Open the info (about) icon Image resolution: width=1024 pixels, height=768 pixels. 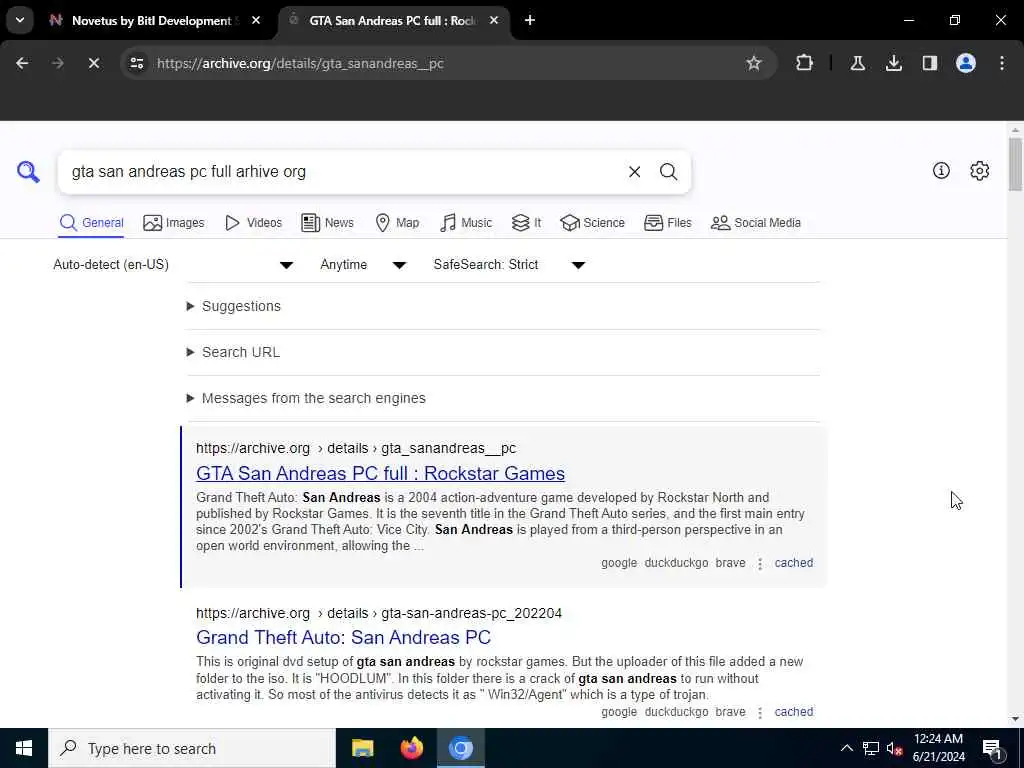941,170
